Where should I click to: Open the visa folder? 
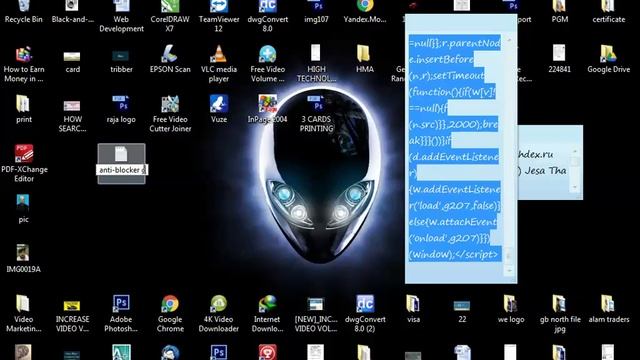click(413, 309)
